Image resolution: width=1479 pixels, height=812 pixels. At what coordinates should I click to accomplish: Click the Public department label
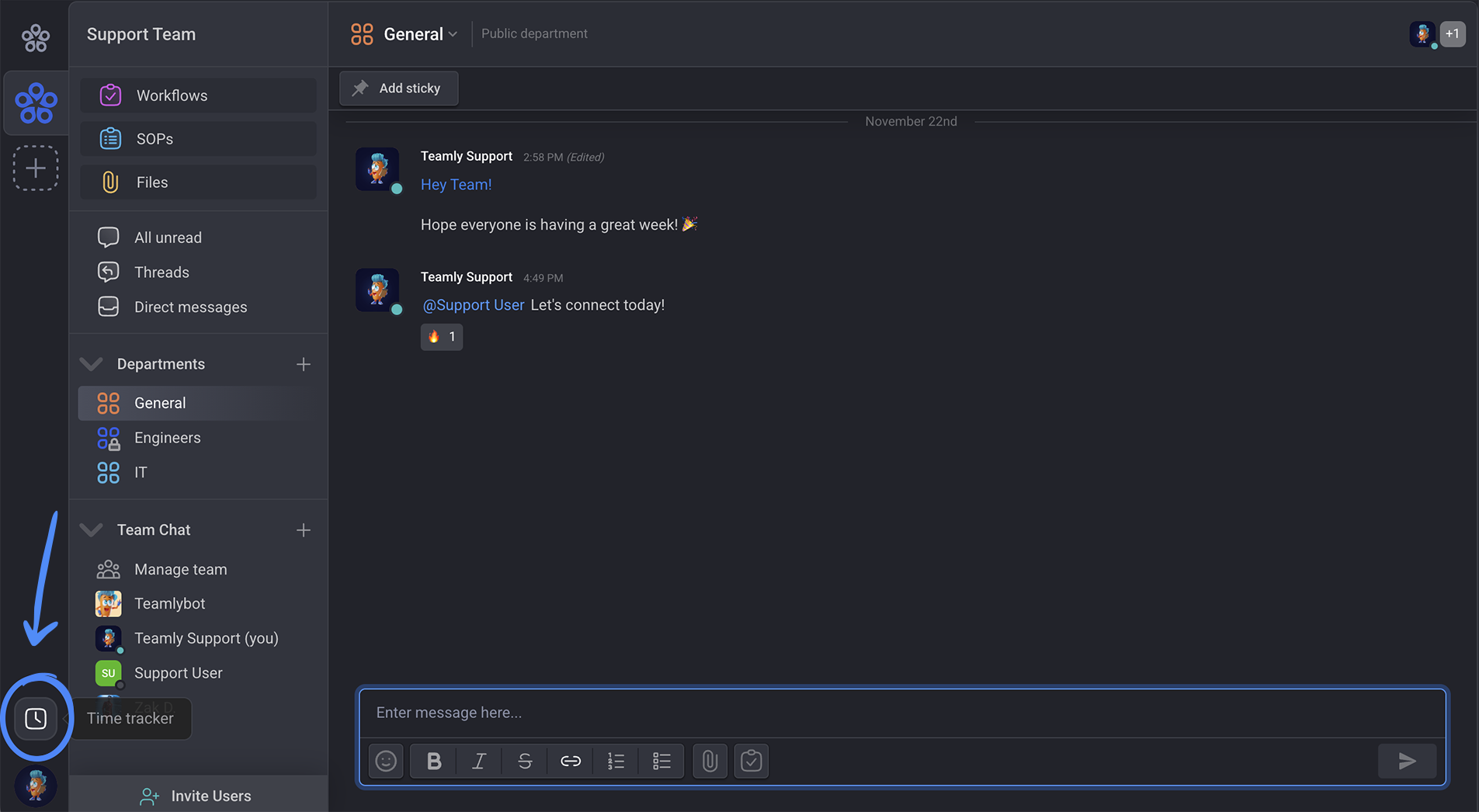click(534, 34)
